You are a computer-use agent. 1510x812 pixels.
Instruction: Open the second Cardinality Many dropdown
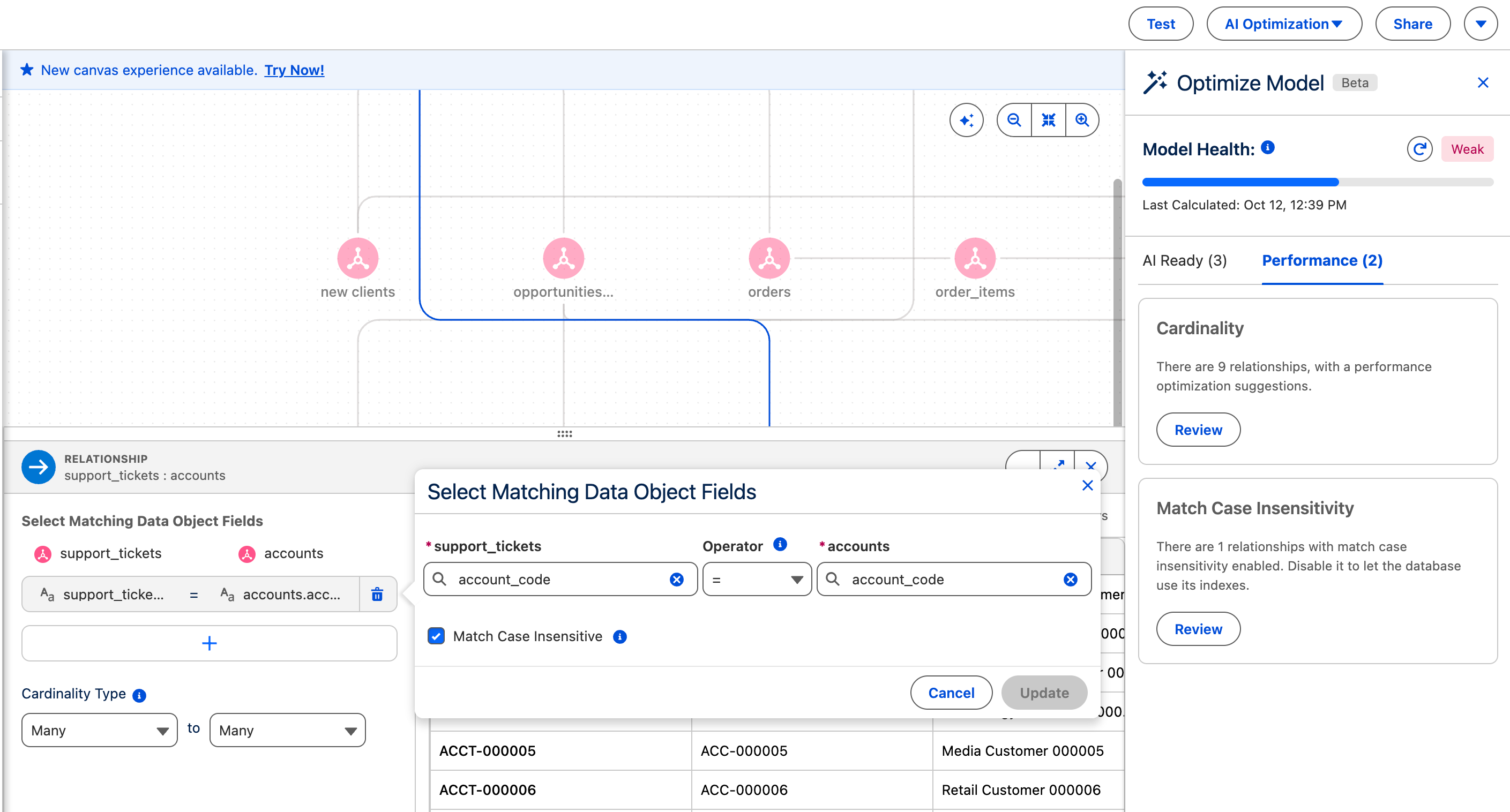[x=287, y=730]
